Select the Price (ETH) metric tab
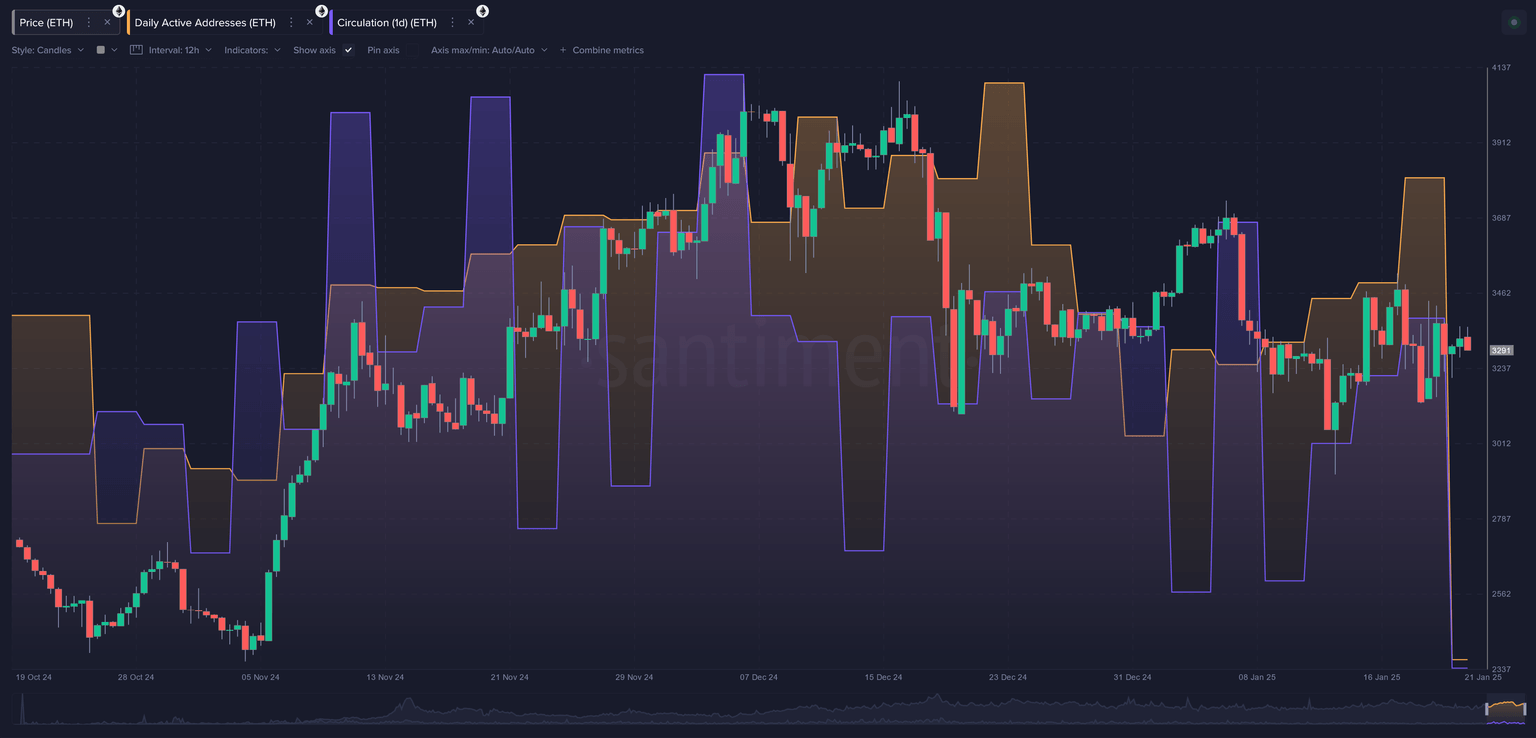This screenshot has width=1536, height=738. [x=45, y=21]
